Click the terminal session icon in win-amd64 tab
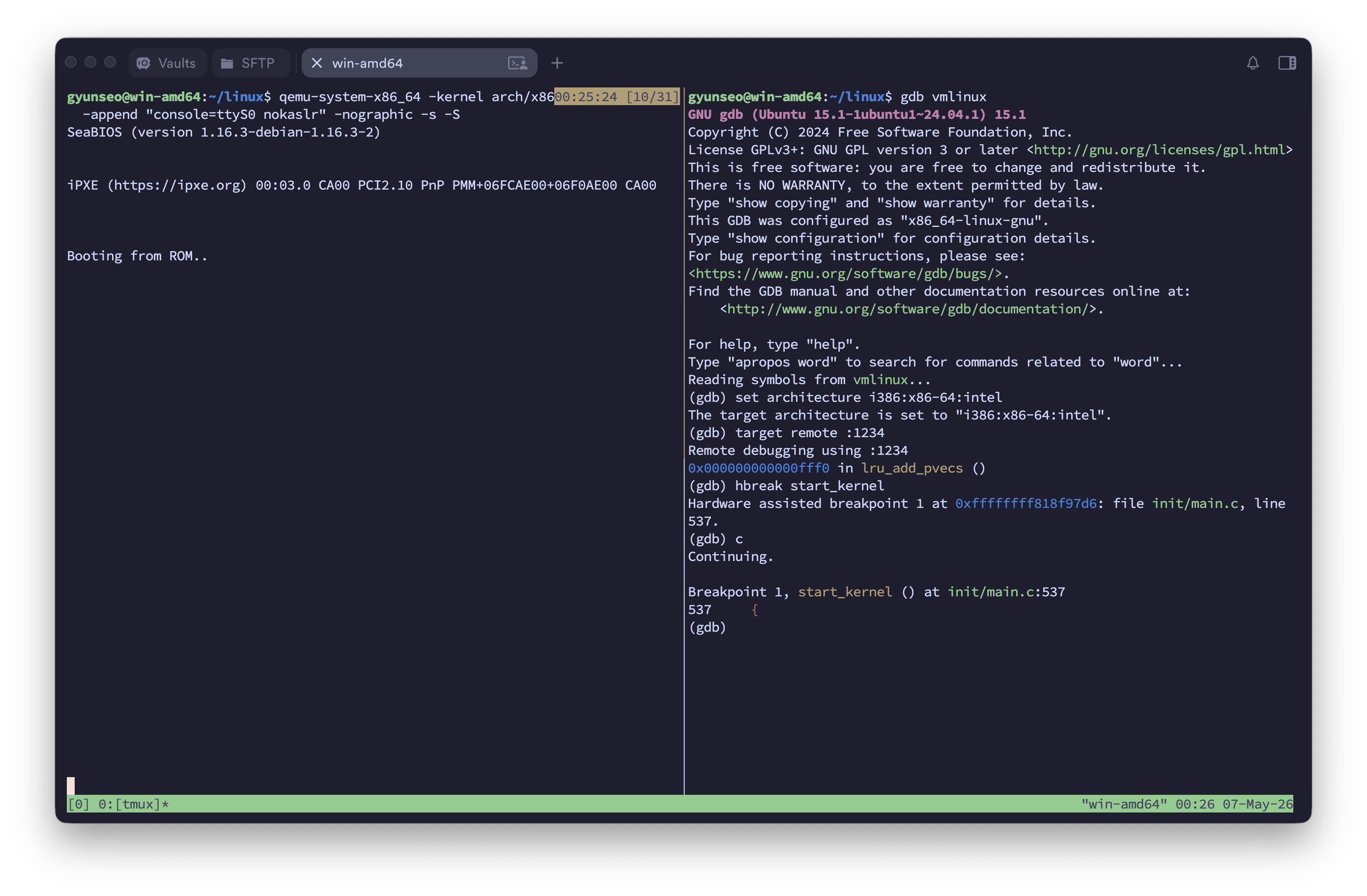The width and height of the screenshot is (1367, 896). pyautogui.click(x=517, y=63)
